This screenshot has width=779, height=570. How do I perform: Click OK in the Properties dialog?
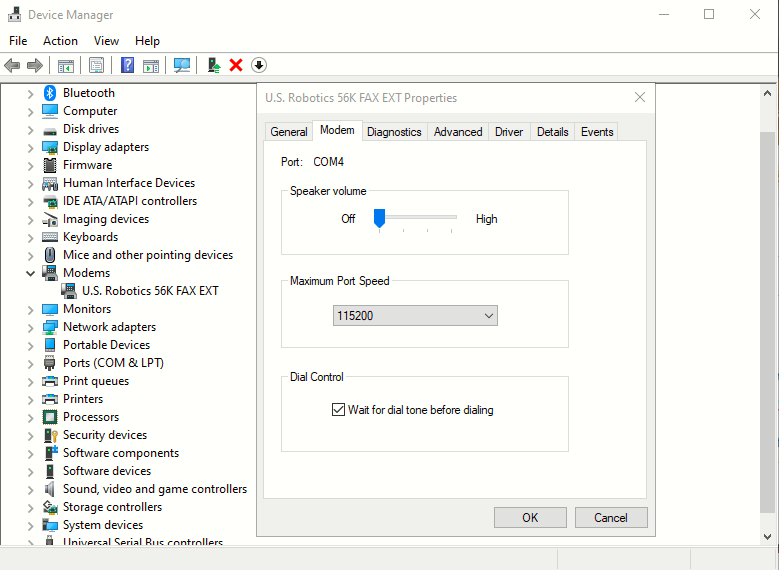pyautogui.click(x=530, y=517)
